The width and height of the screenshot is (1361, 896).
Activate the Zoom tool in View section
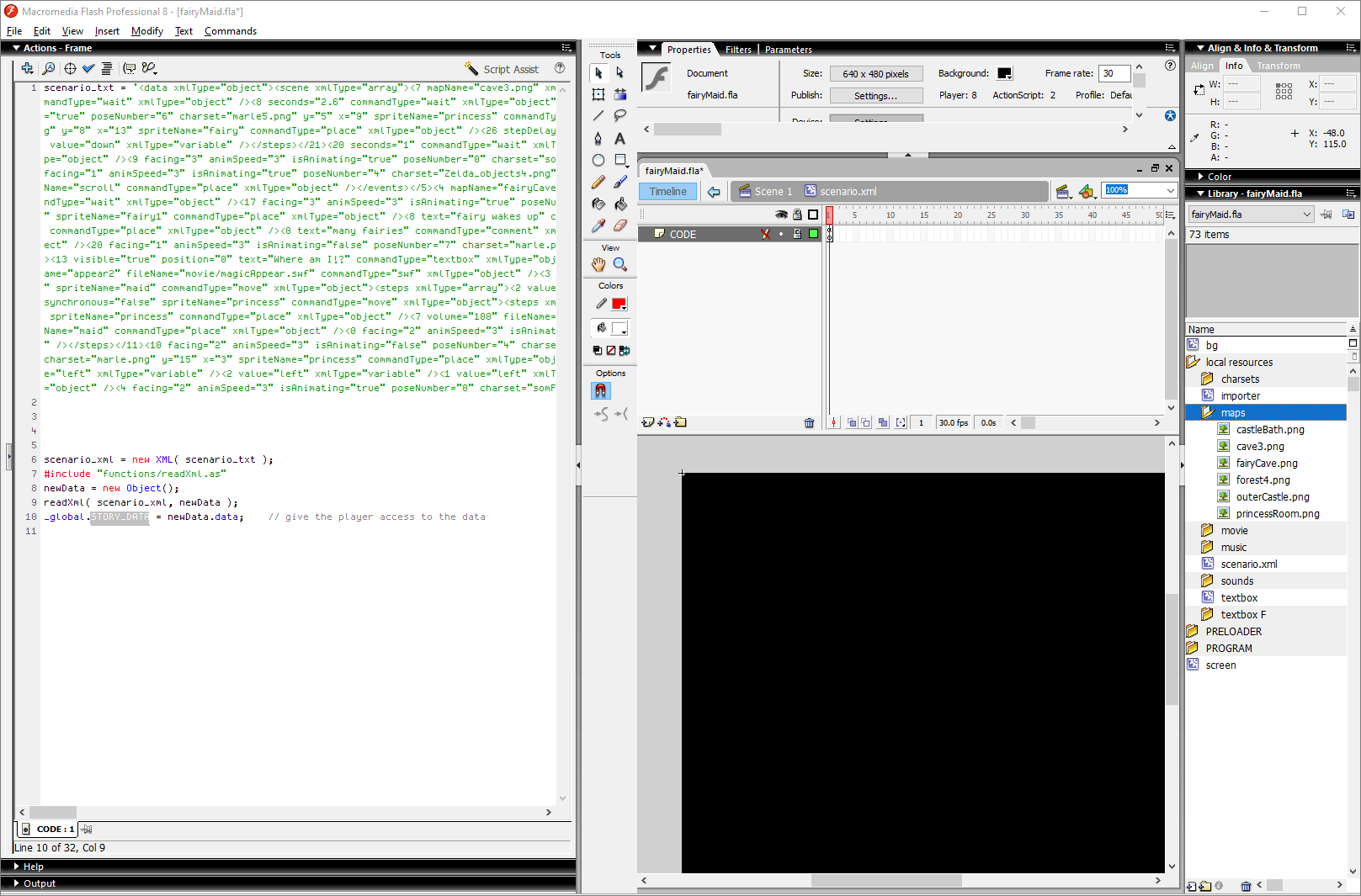[x=620, y=264]
